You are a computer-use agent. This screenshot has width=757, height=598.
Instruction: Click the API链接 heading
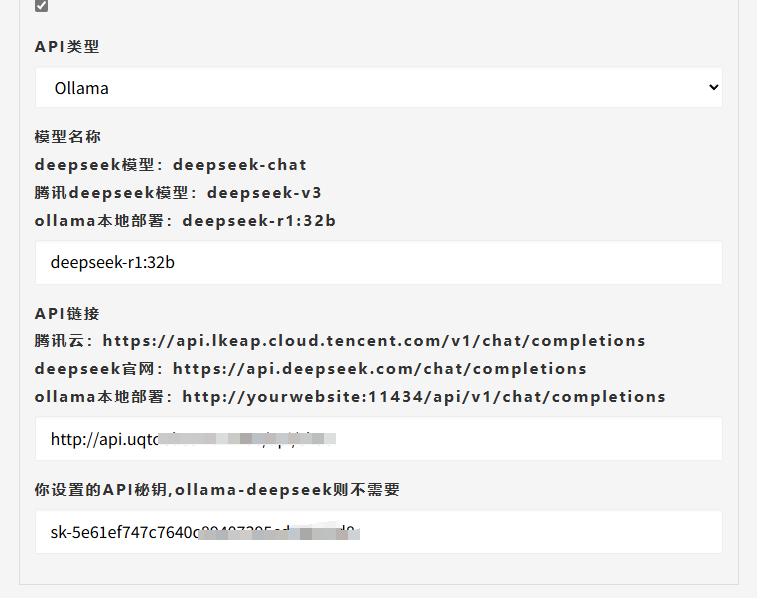point(67,314)
